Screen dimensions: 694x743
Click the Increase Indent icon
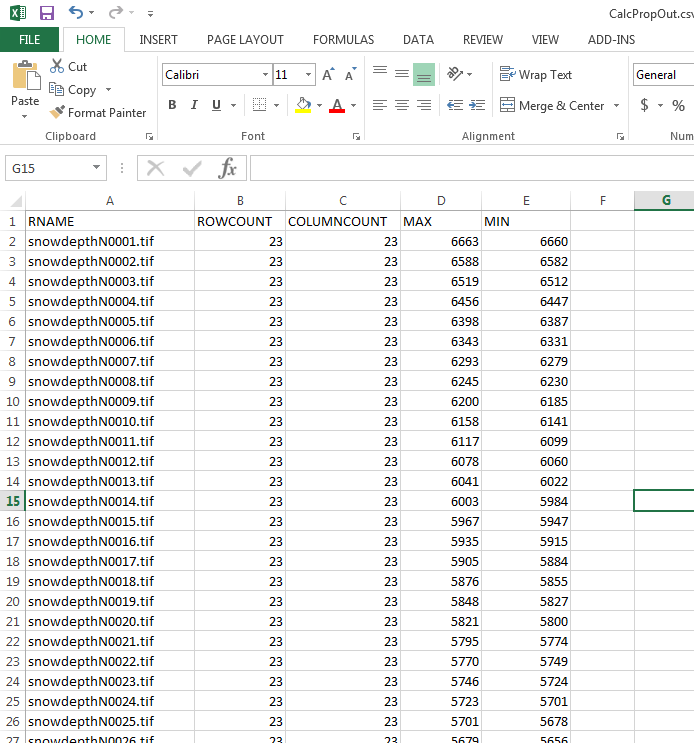click(x=477, y=105)
